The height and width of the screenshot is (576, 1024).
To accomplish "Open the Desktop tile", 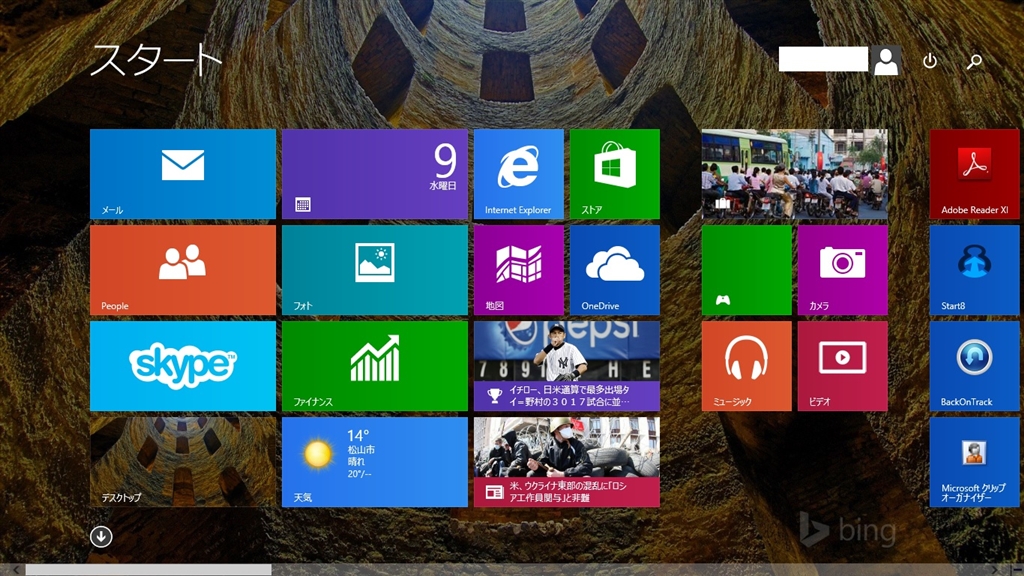I will click(x=183, y=462).
